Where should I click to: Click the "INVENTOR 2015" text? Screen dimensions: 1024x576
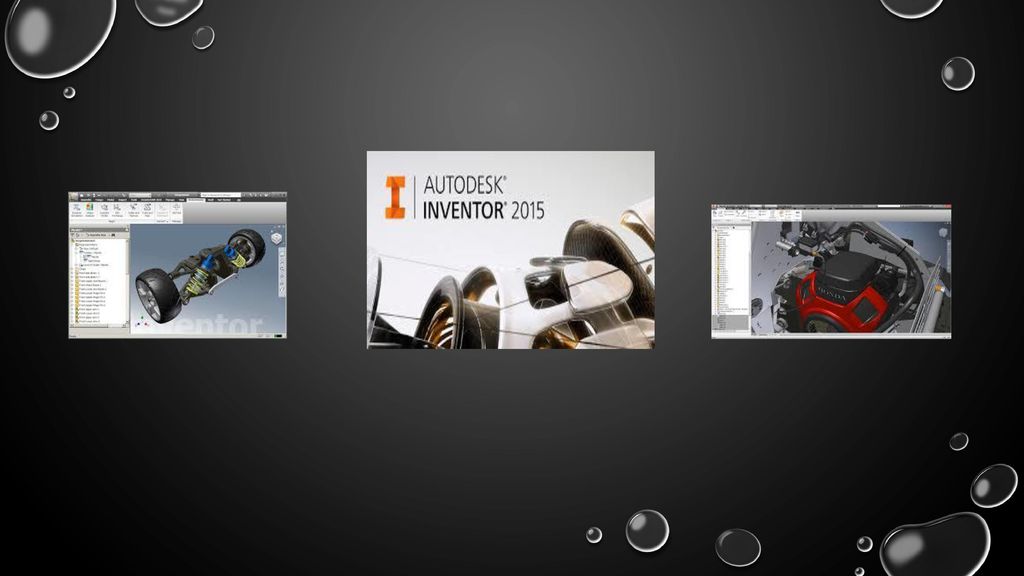point(483,210)
